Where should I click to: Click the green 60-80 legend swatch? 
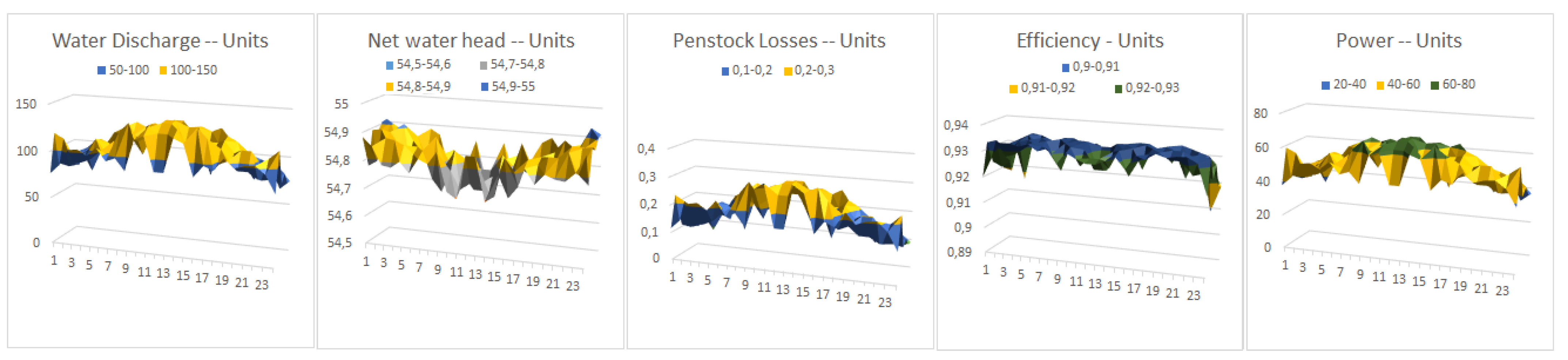(x=1435, y=85)
